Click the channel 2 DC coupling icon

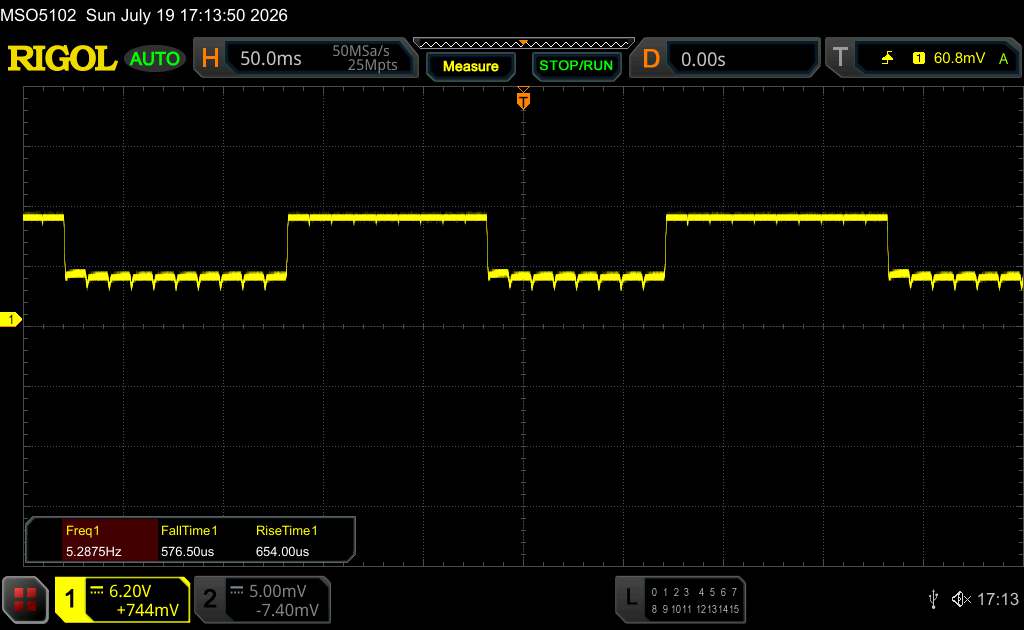236,591
